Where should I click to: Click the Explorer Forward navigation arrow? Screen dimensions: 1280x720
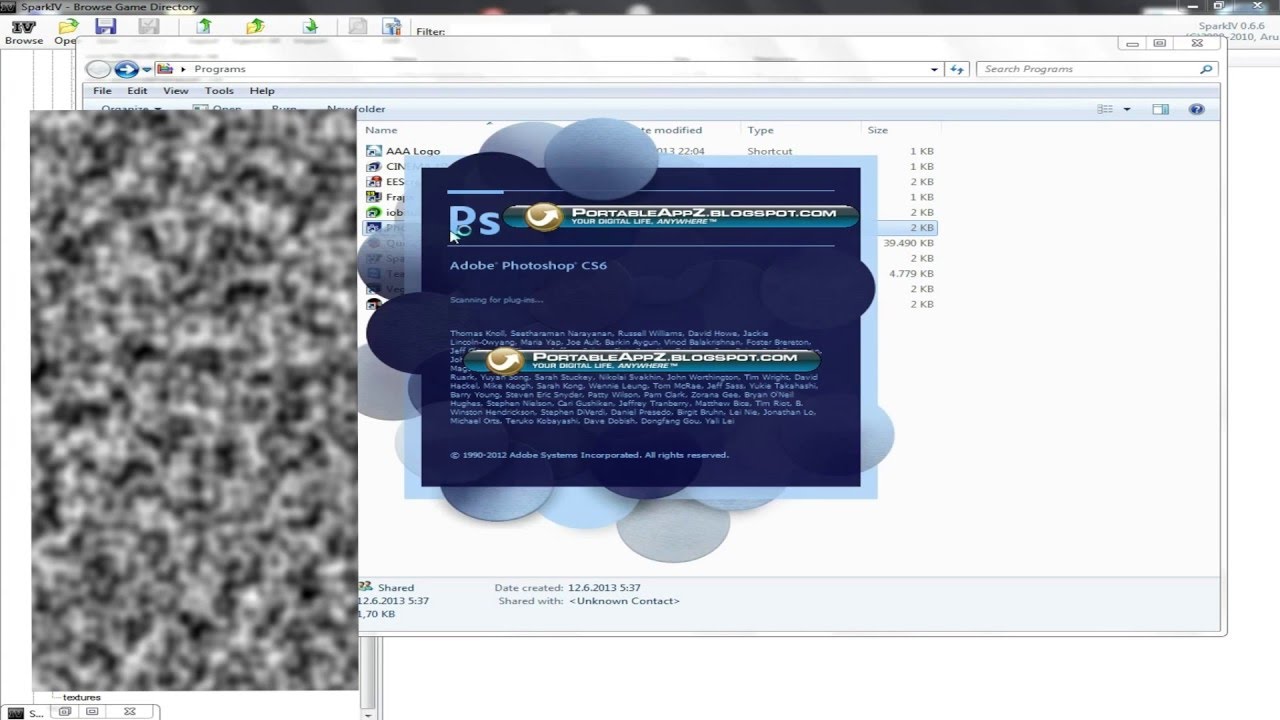click(126, 69)
